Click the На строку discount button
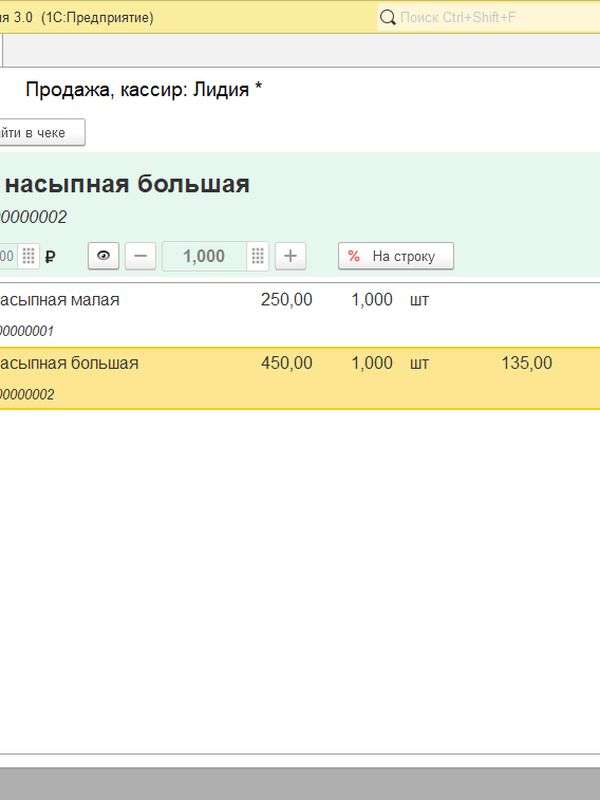600x800 pixels. tap(396, 256)
